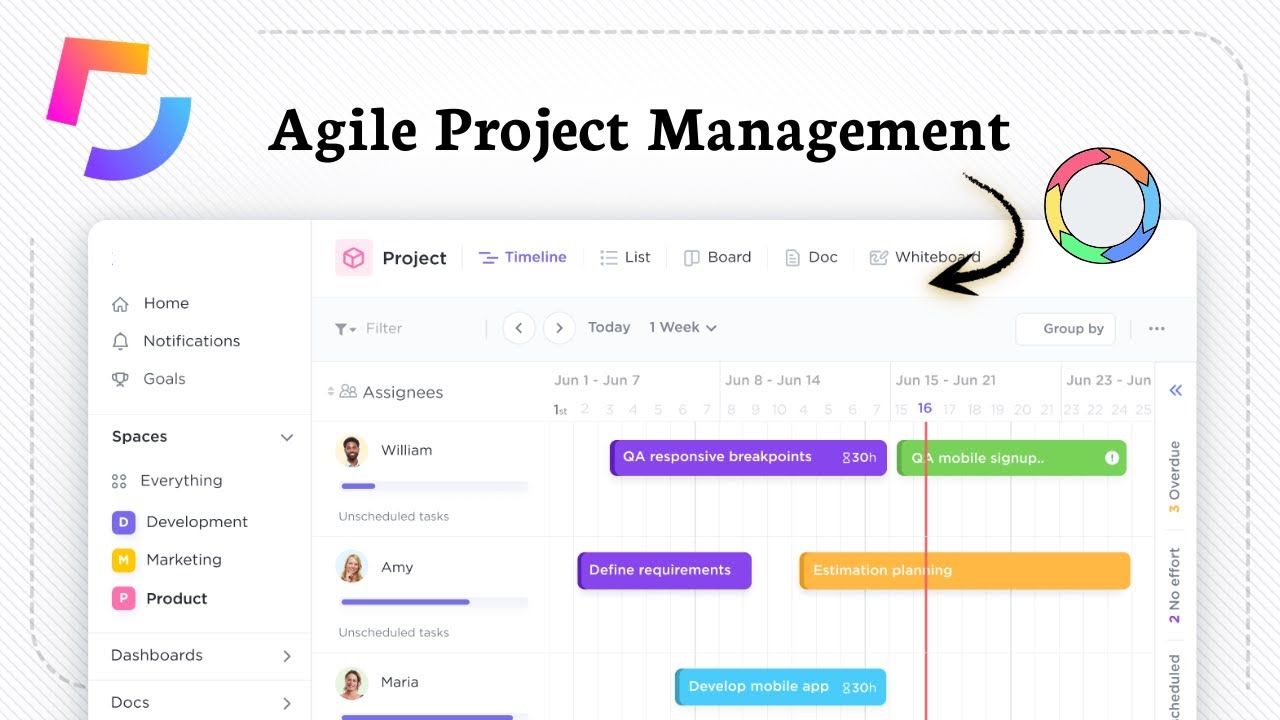Viewport: 1280px width, 720px height.
Task: Open Goals in sidebar
Action: click(x=165, y=379)
